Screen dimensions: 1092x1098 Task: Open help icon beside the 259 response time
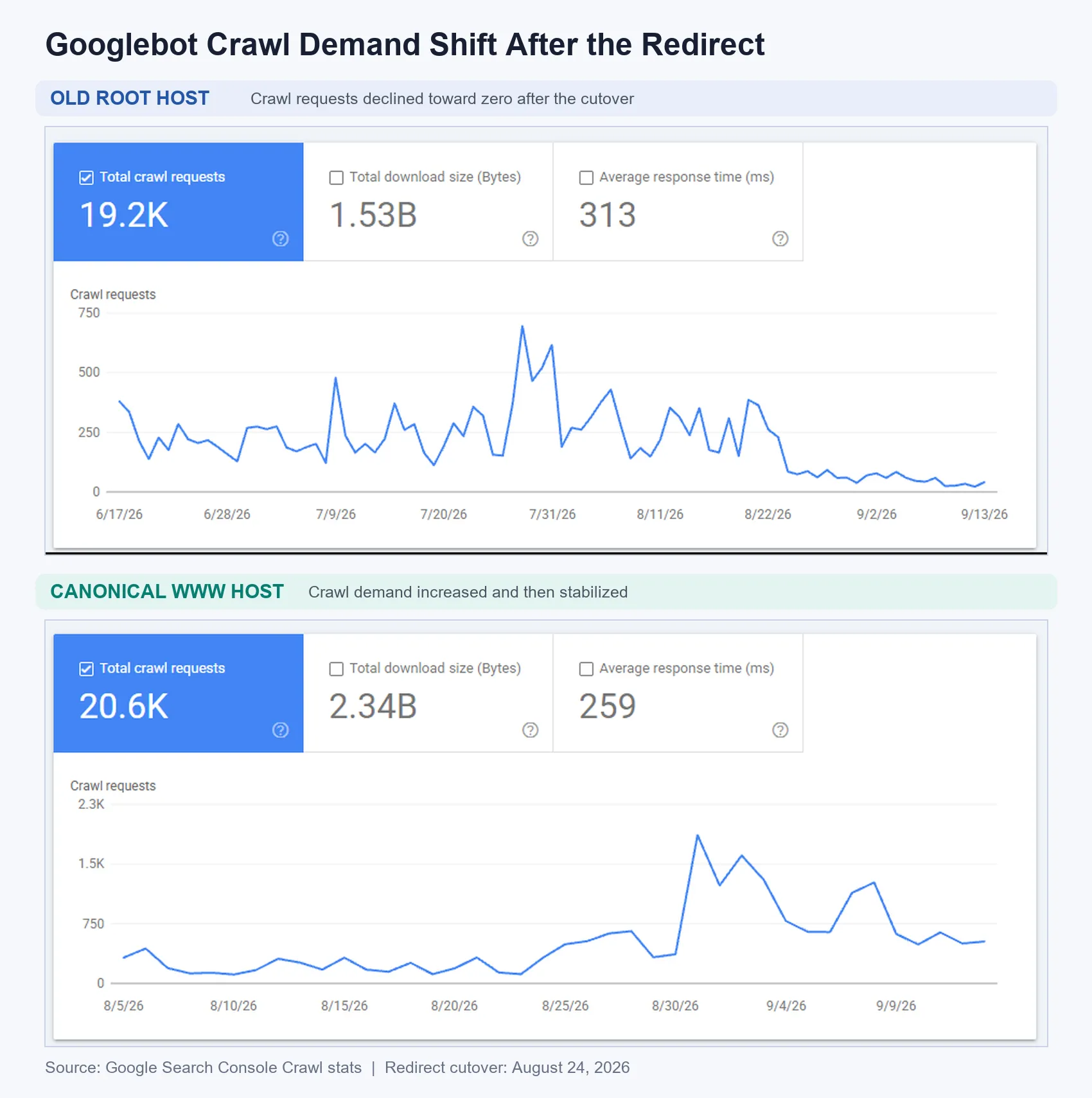(x=780, y=730)
